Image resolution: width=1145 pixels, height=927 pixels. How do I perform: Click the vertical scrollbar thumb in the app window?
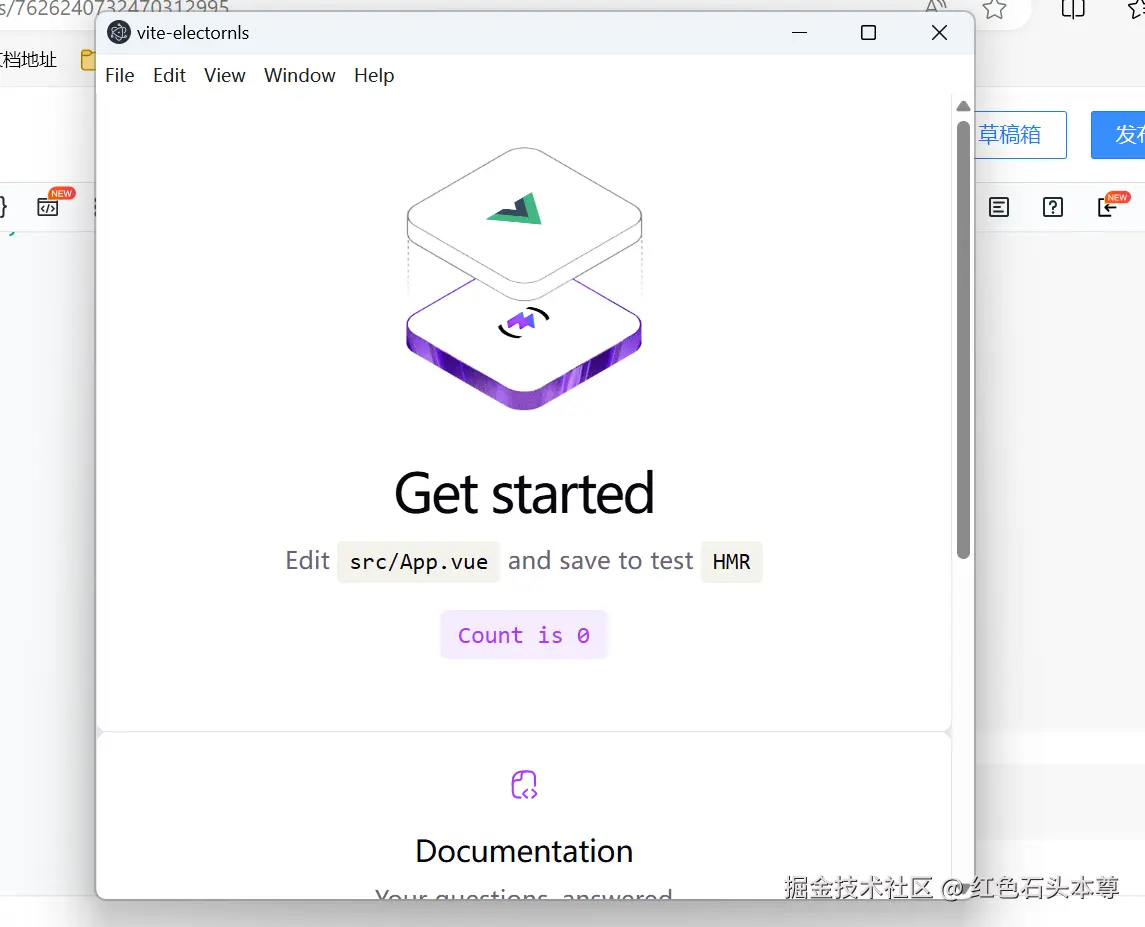point(963,340)
